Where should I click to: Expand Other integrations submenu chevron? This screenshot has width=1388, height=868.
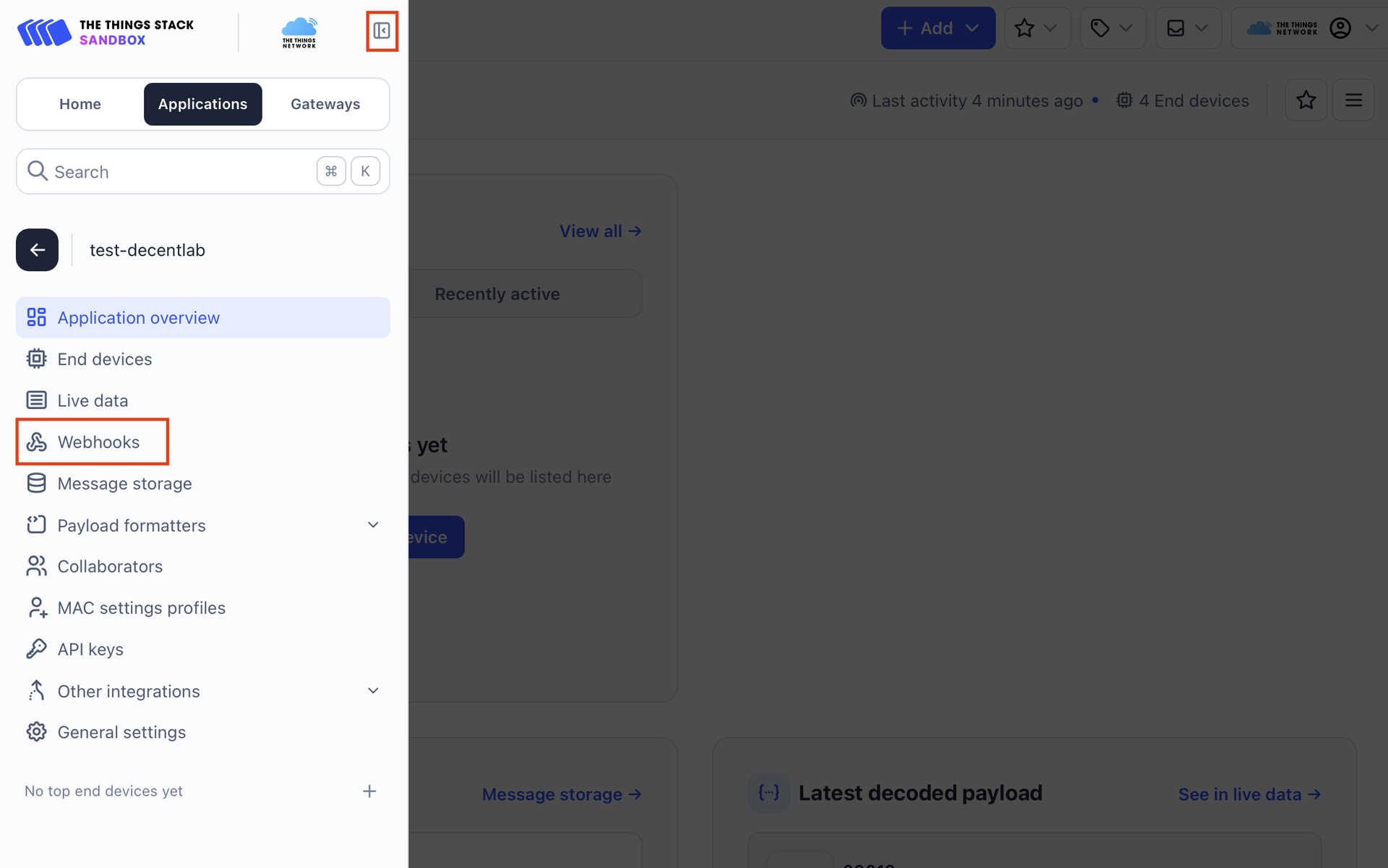tap(373, 691)
